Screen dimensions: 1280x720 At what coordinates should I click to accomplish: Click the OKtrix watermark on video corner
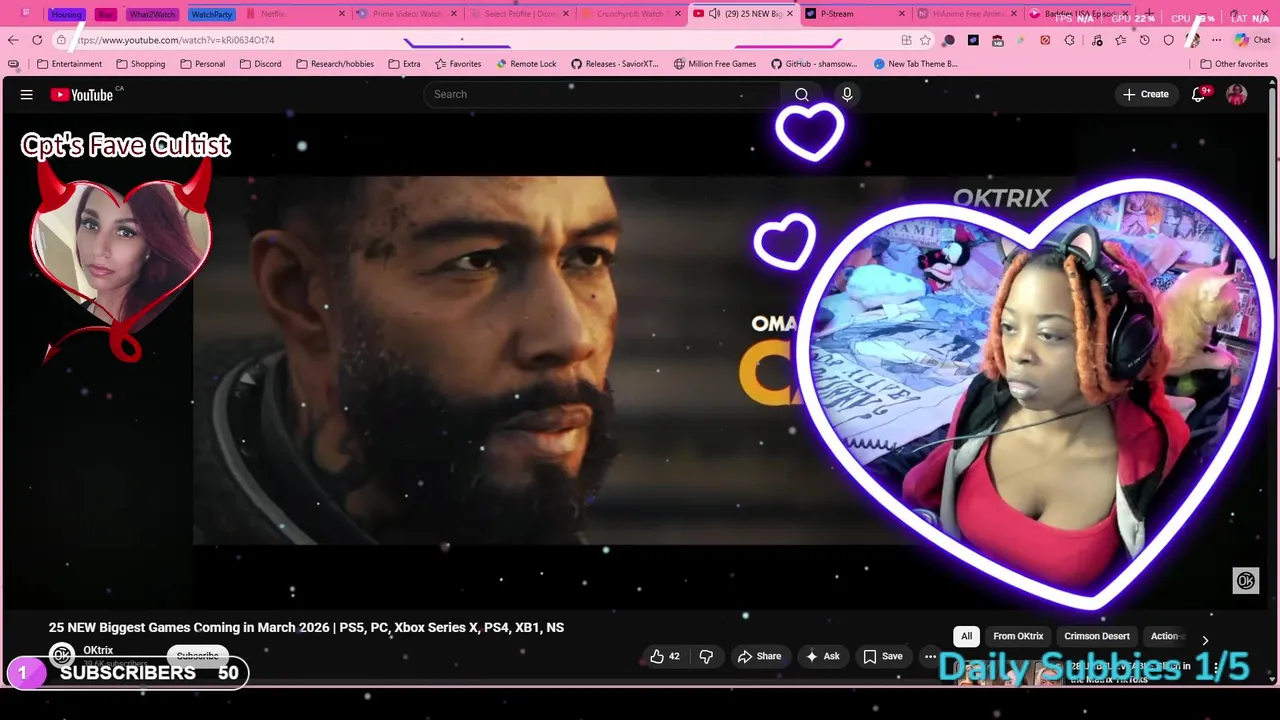1245,581
